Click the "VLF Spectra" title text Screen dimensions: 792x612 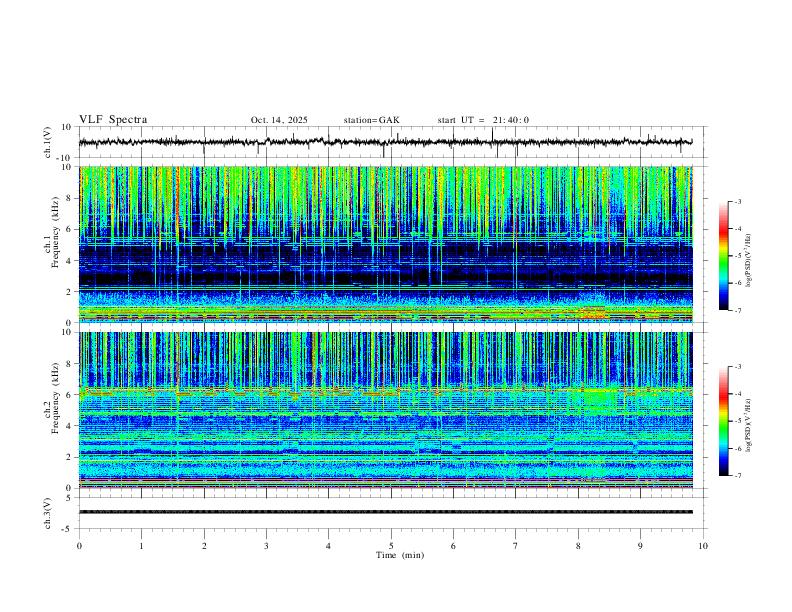point(113,120)
